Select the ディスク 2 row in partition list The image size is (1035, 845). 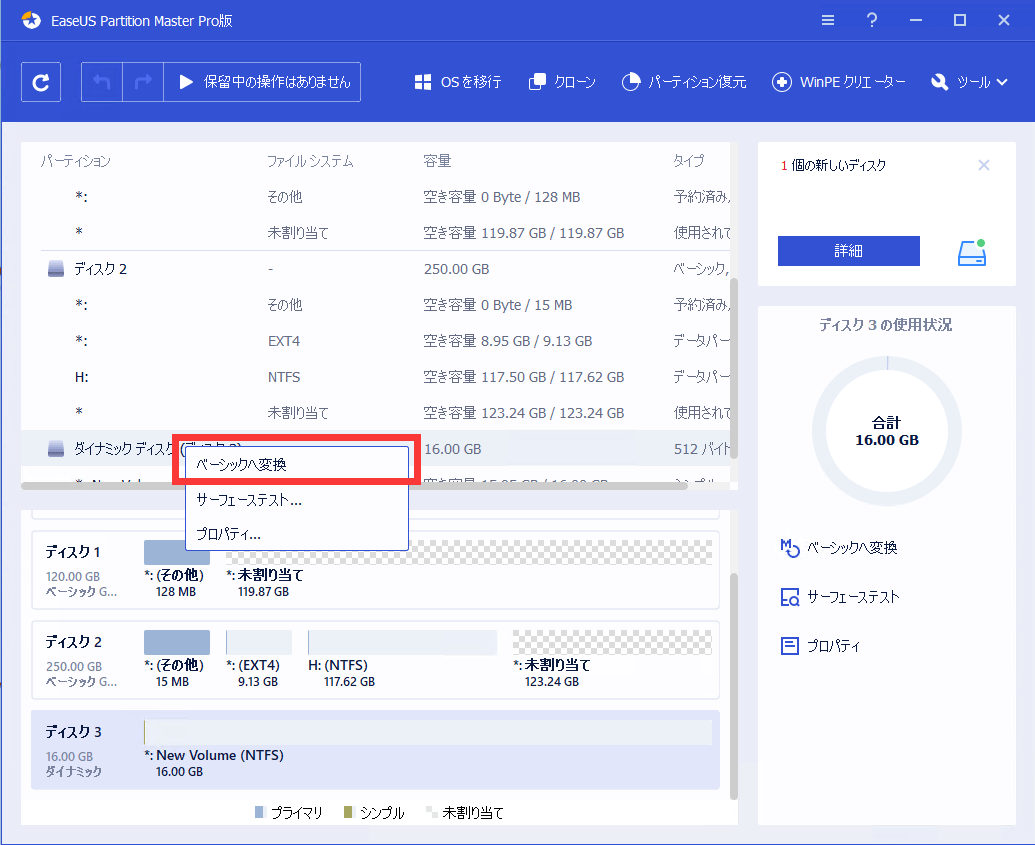click(376, 269)
